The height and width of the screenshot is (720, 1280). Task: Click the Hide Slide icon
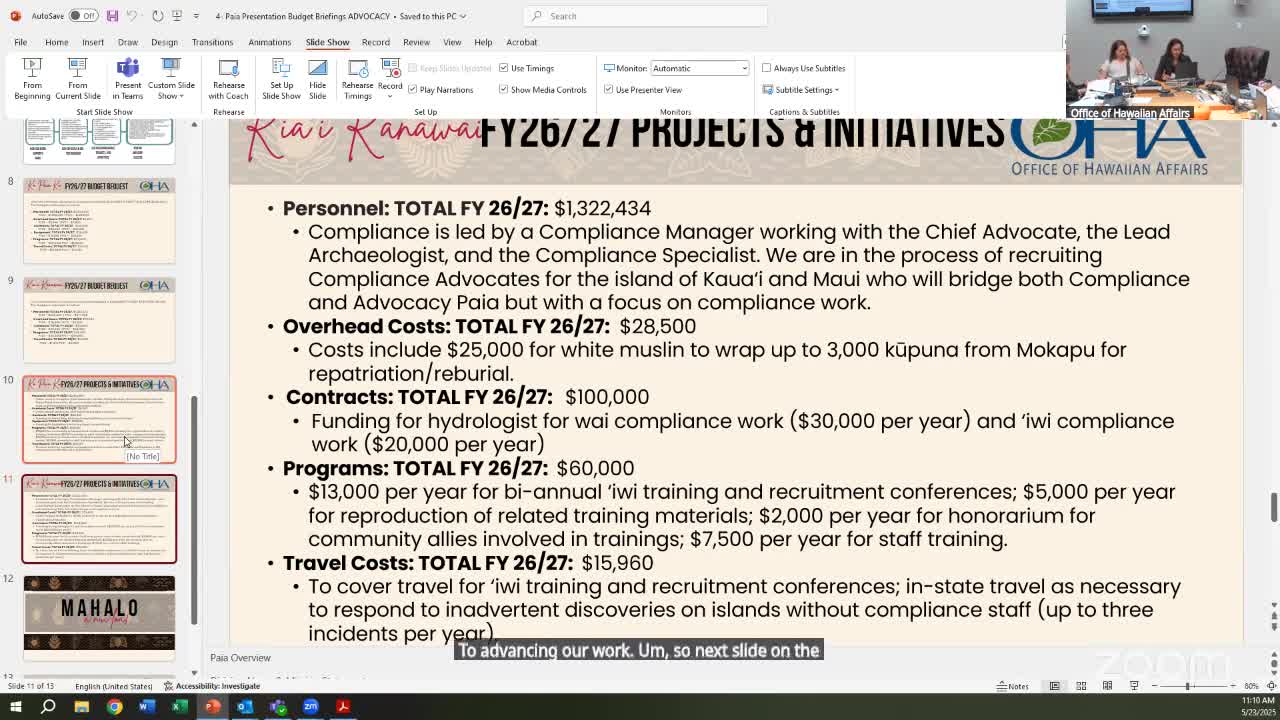[317, 77]
